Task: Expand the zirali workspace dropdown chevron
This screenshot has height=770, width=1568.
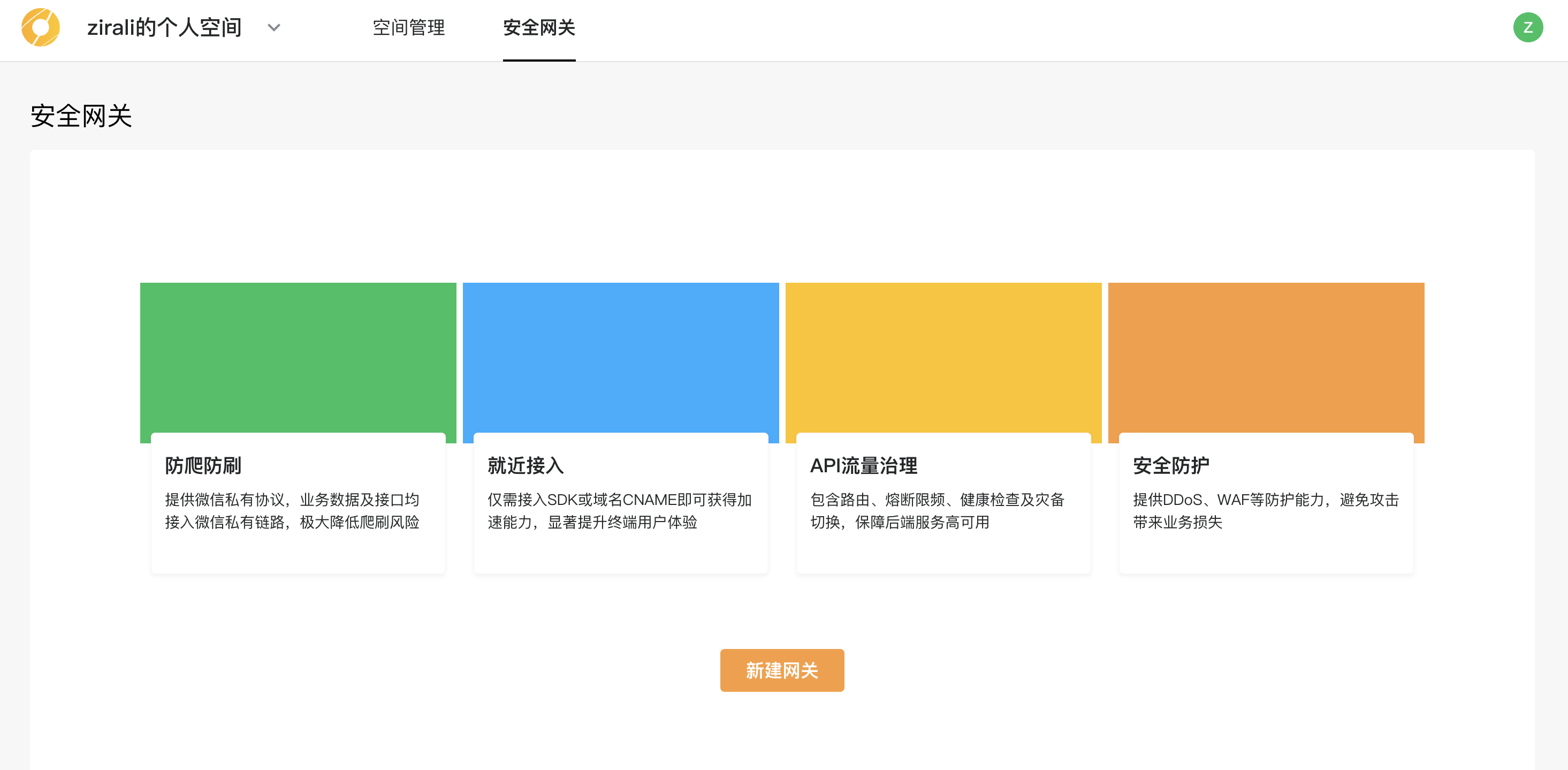Action: click(x=274, y=27)
